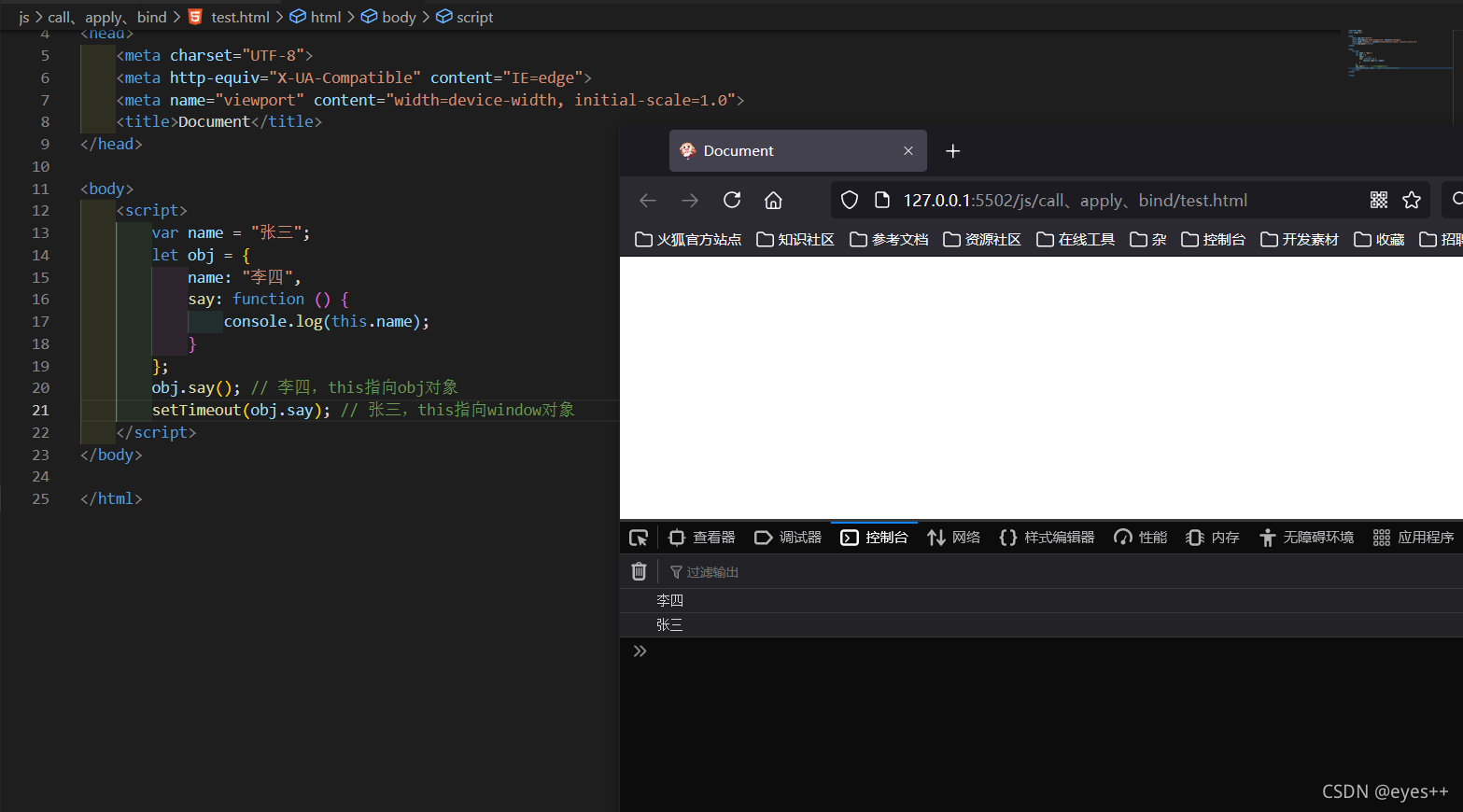Select the js breadcrumb segment
The height and width of the screenshot is (812, 1463).
click(24, 17)
